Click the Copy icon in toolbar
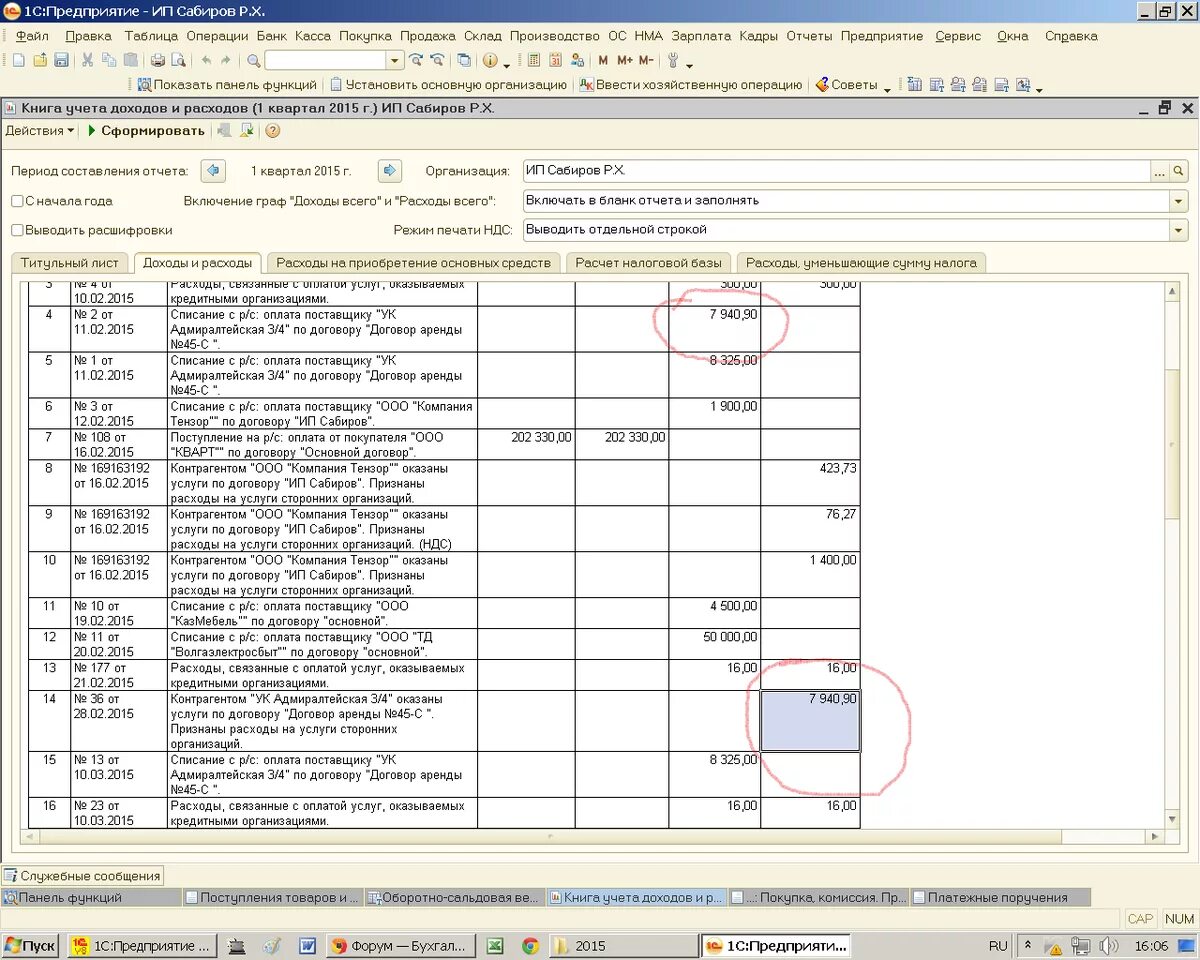Viewport: 1200px width, 960px height. [108, 60]
